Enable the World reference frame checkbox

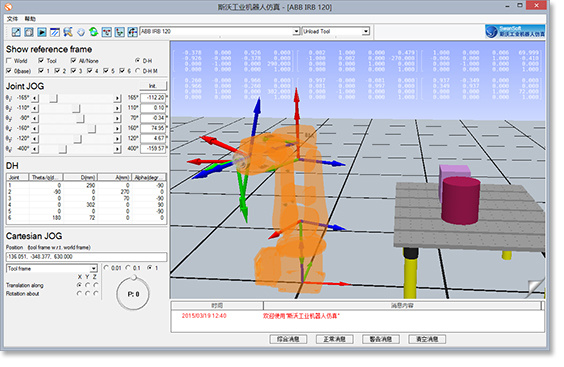tap(9, 60)
